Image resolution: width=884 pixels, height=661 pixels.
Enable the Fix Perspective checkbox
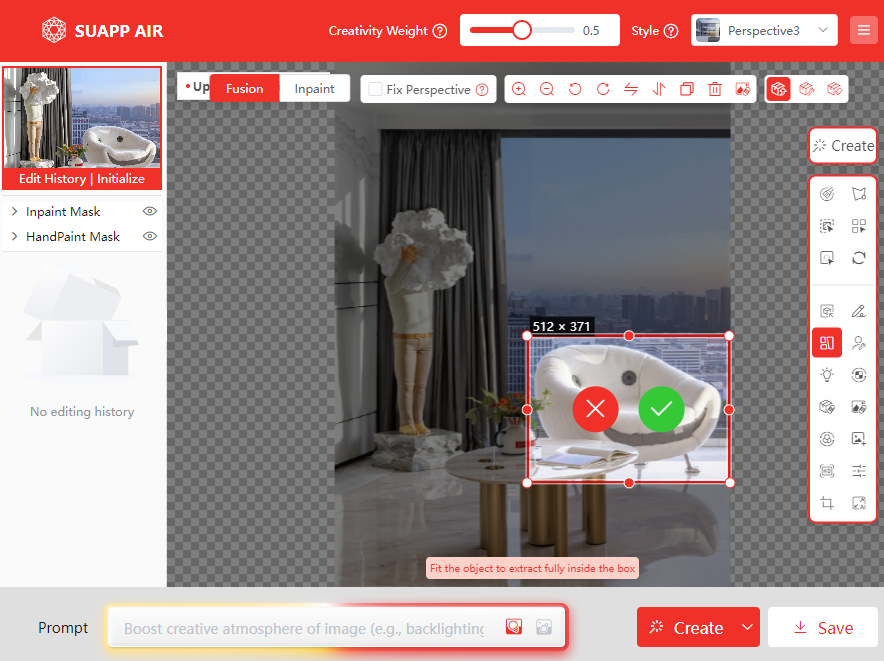click(x=376, y=89)
